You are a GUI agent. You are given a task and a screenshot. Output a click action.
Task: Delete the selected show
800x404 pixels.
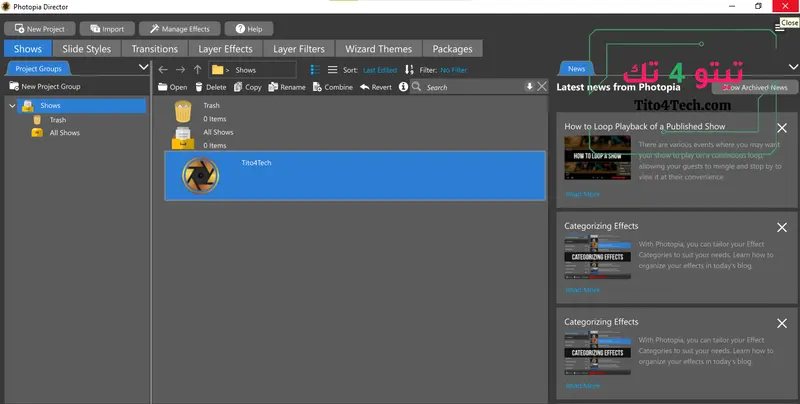[211, 87]
